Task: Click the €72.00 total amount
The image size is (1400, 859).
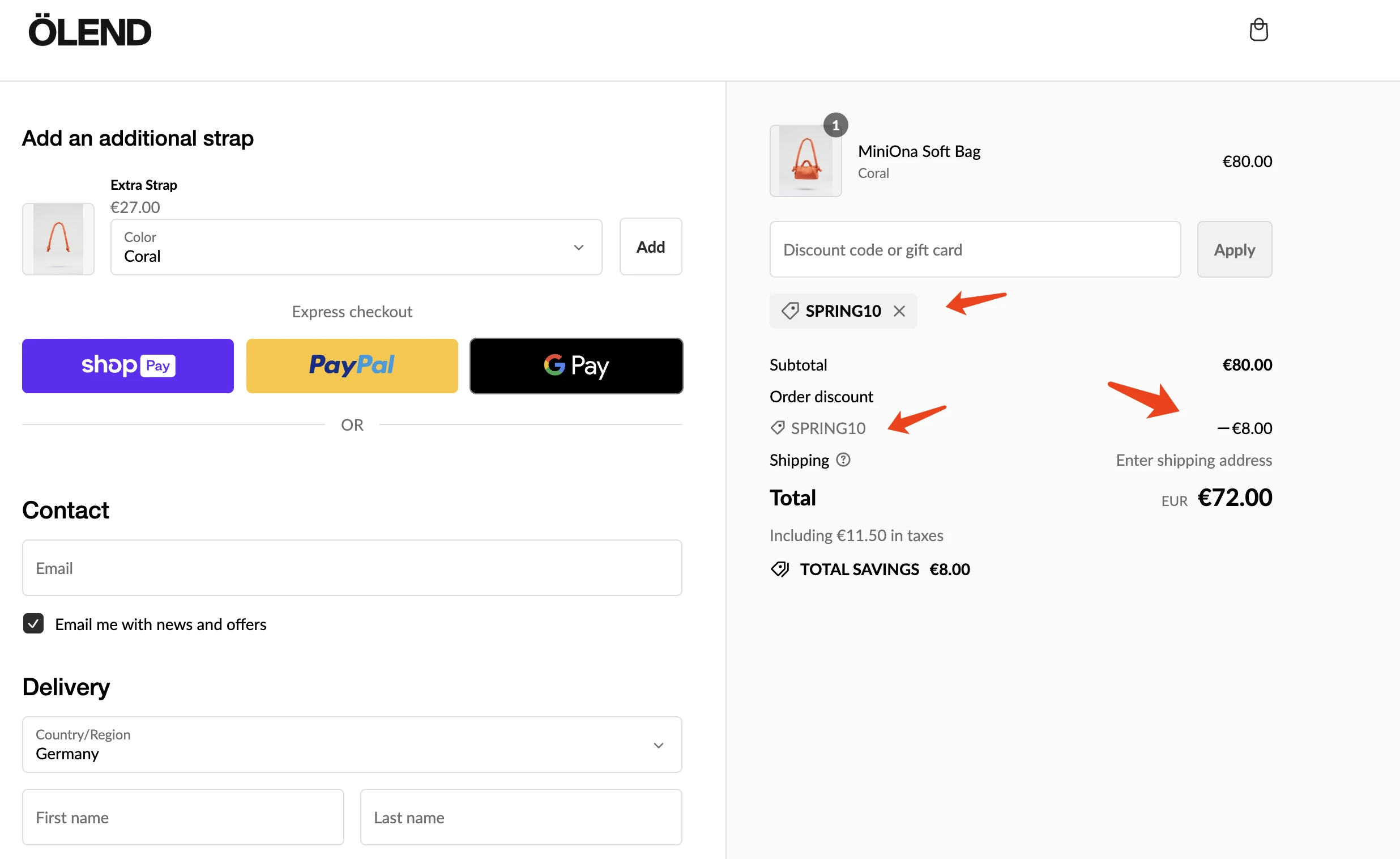Action: tap(1235, 497)
